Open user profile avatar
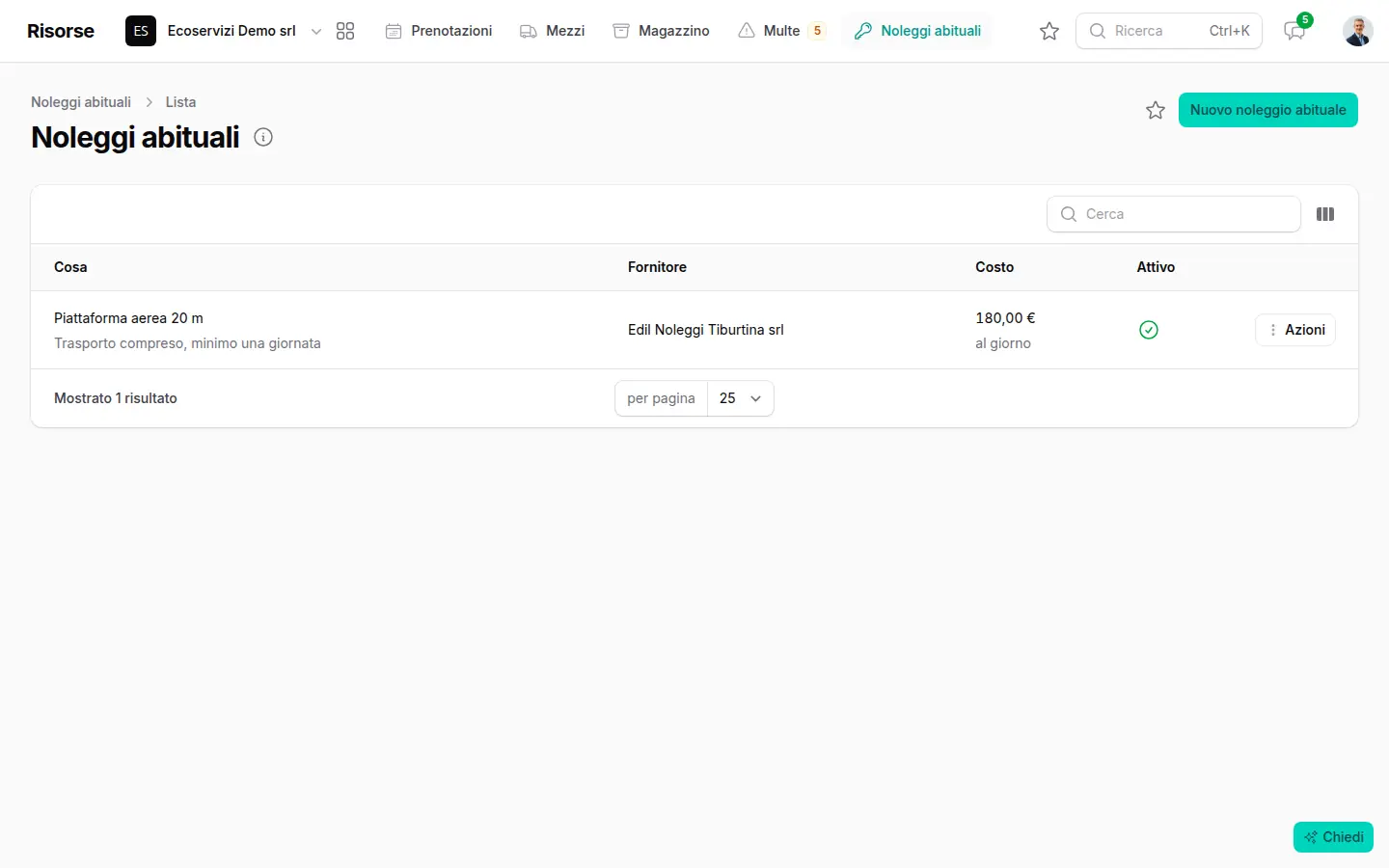Viewport: 1389px width, 868px height. pos(1358,31)
